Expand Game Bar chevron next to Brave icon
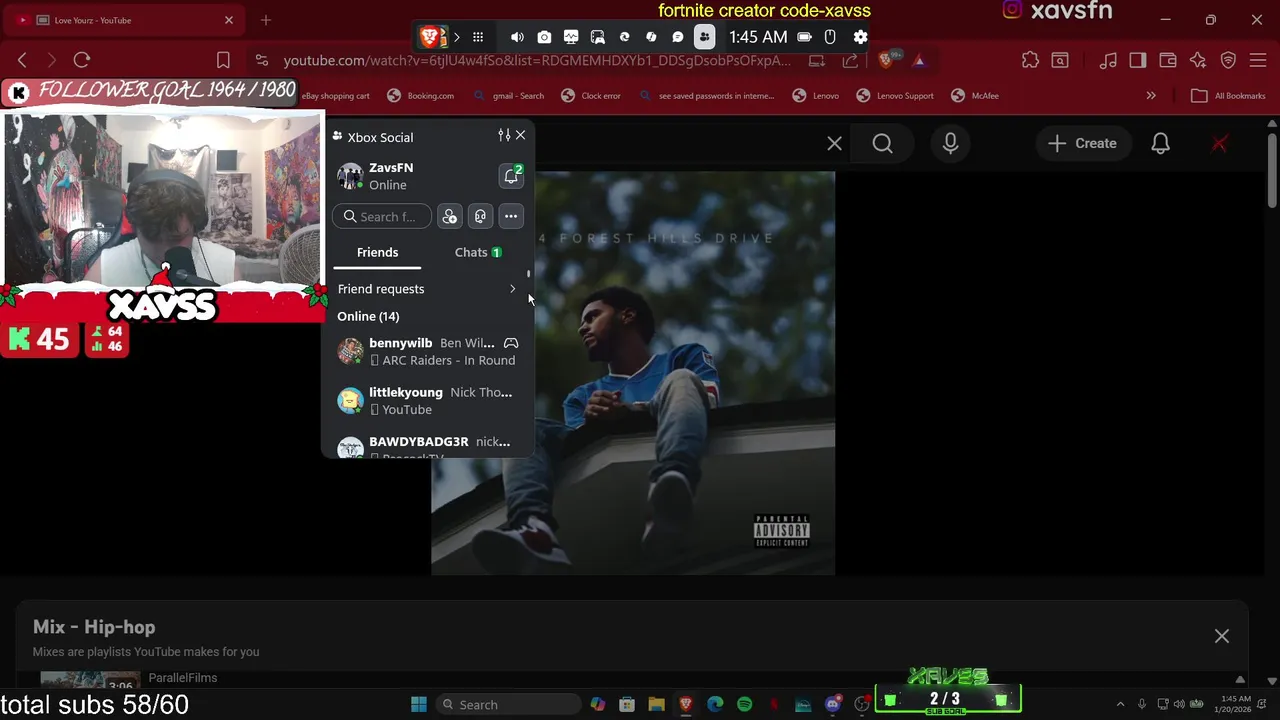1280x720 pixels. [x=456, y=37]
